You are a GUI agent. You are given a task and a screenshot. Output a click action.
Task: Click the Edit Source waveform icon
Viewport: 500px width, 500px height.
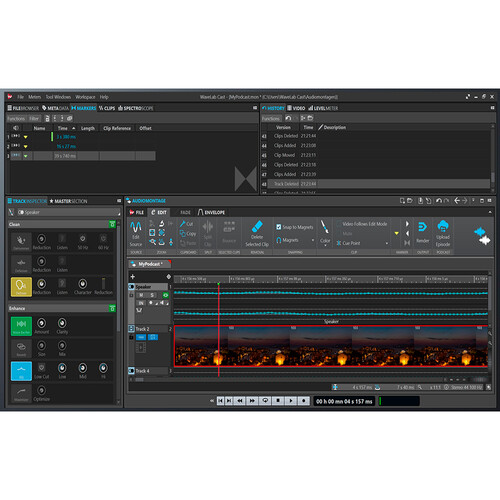click(x=136, y=227)
